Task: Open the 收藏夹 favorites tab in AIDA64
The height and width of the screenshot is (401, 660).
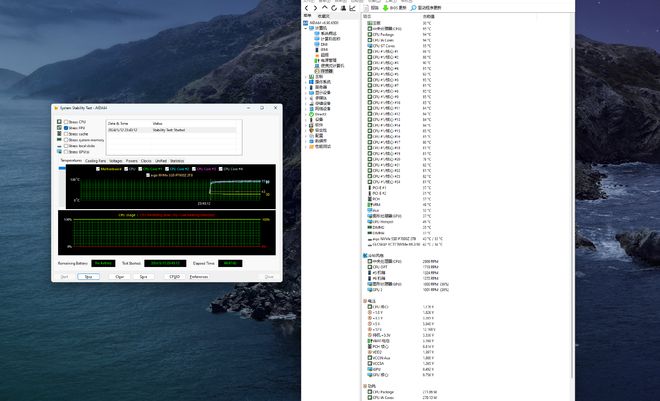Action: [324, 16]
